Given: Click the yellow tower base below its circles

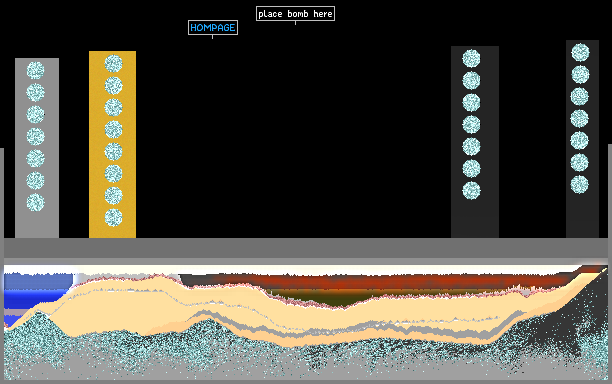Looking at the screenshot, I should point(112,232).
